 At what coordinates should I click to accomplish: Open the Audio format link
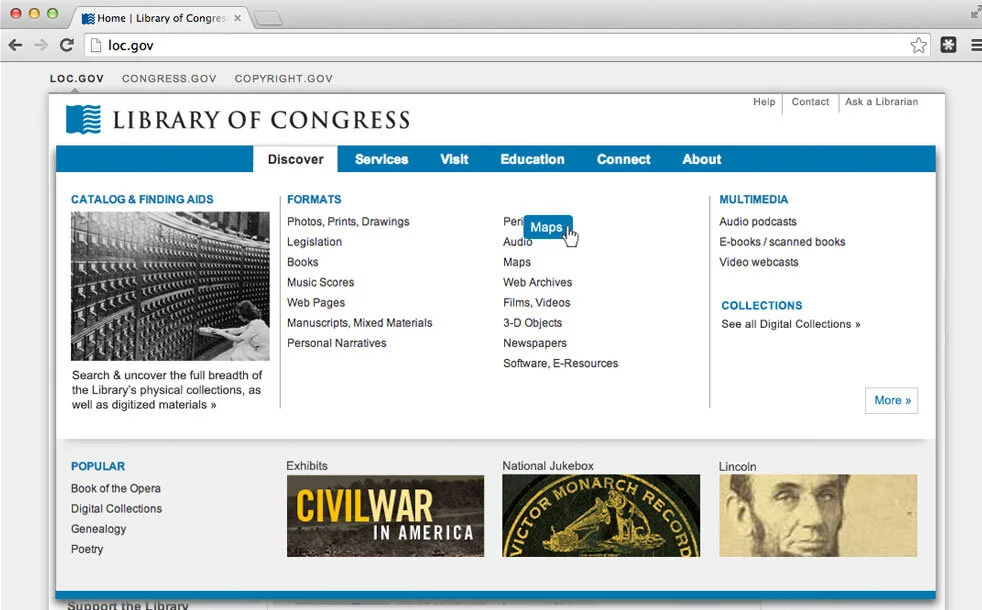pos(517,242)
